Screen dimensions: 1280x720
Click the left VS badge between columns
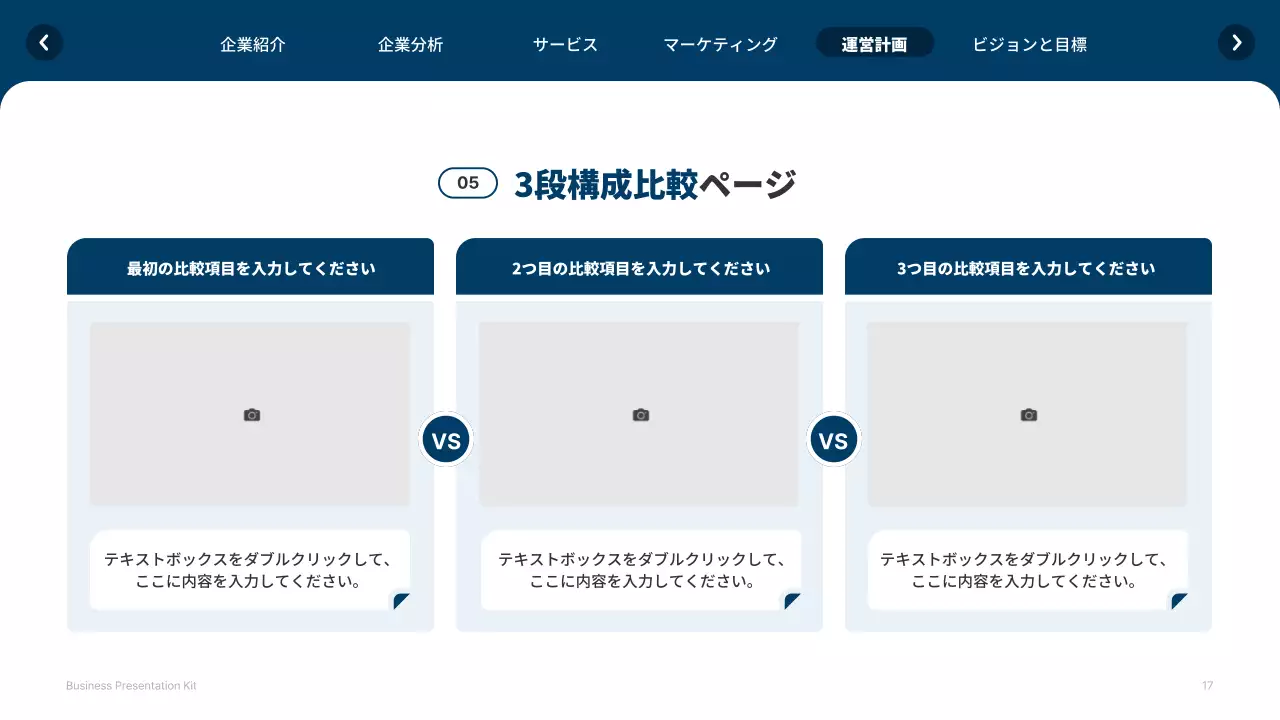(x=446, y=439)
